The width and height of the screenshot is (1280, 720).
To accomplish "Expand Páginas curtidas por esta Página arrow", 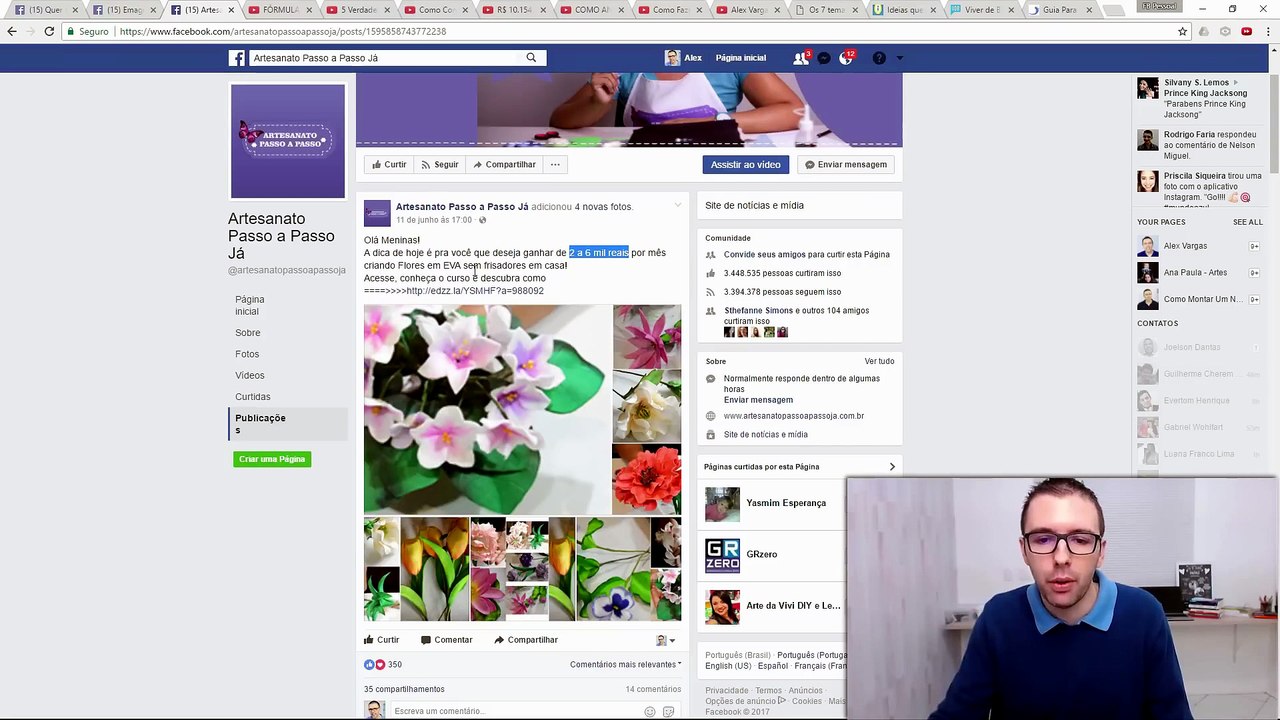I will coord(892,466).
